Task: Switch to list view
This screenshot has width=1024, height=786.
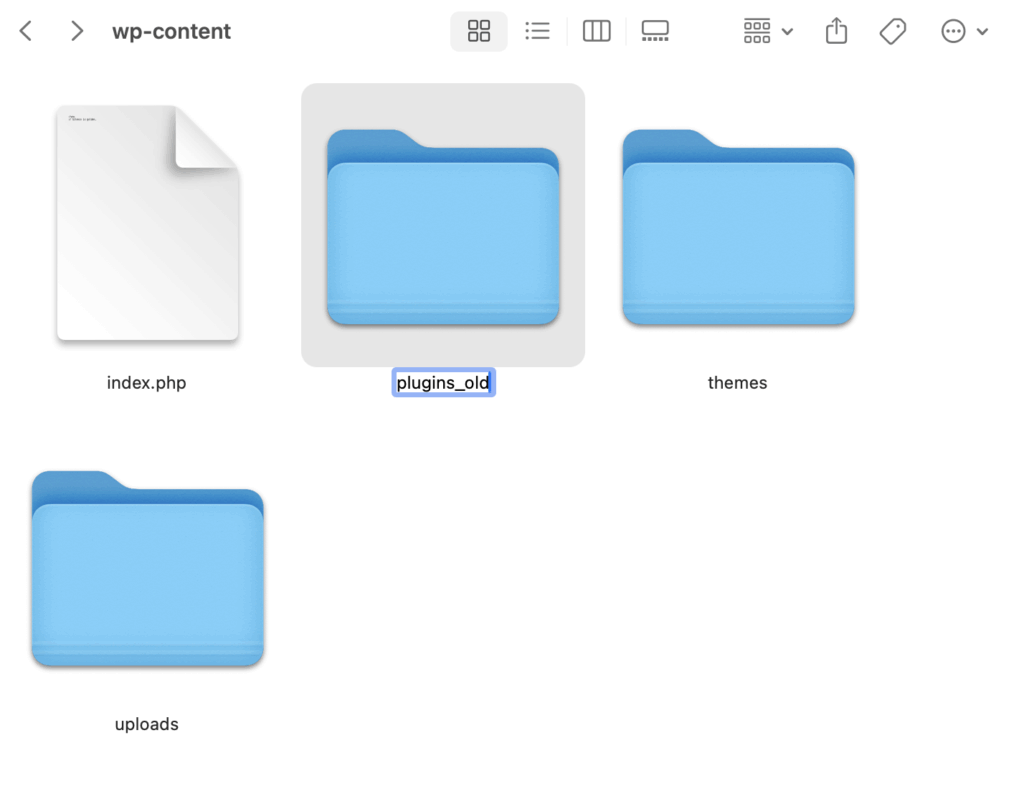Action: click(537, 31)
